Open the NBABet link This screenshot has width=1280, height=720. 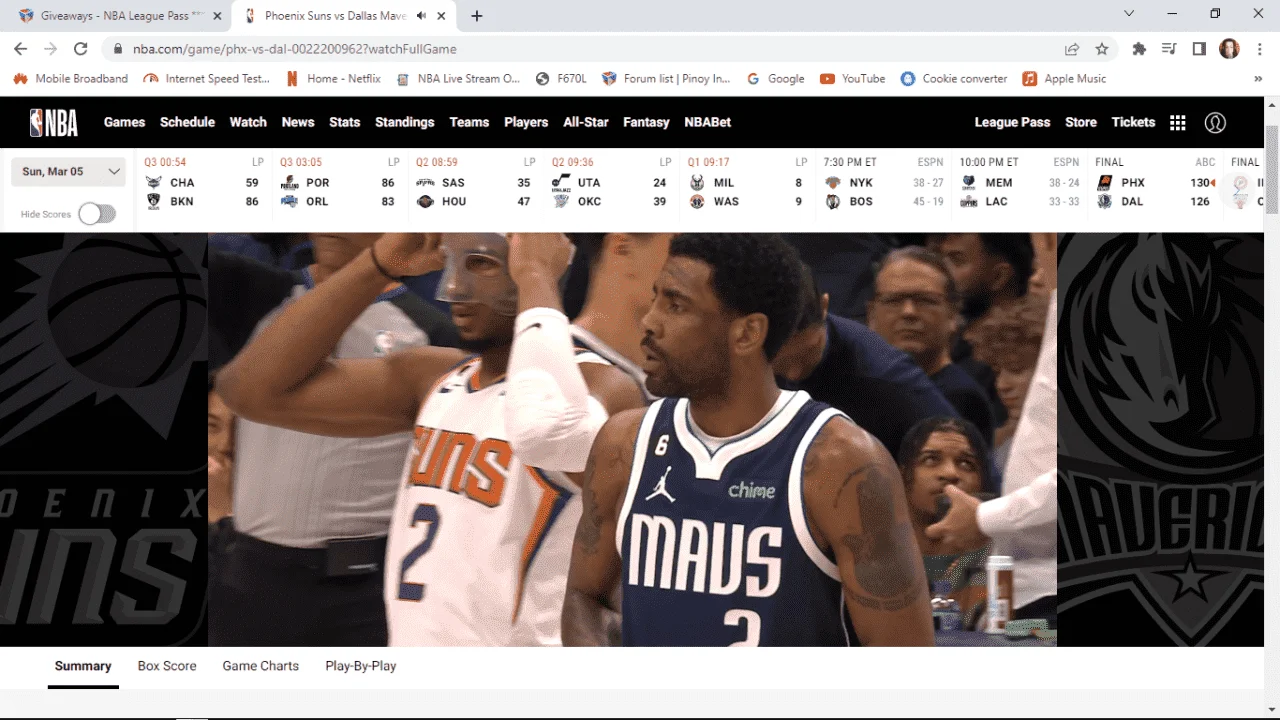pyautogui.click(x=708, y=122)
